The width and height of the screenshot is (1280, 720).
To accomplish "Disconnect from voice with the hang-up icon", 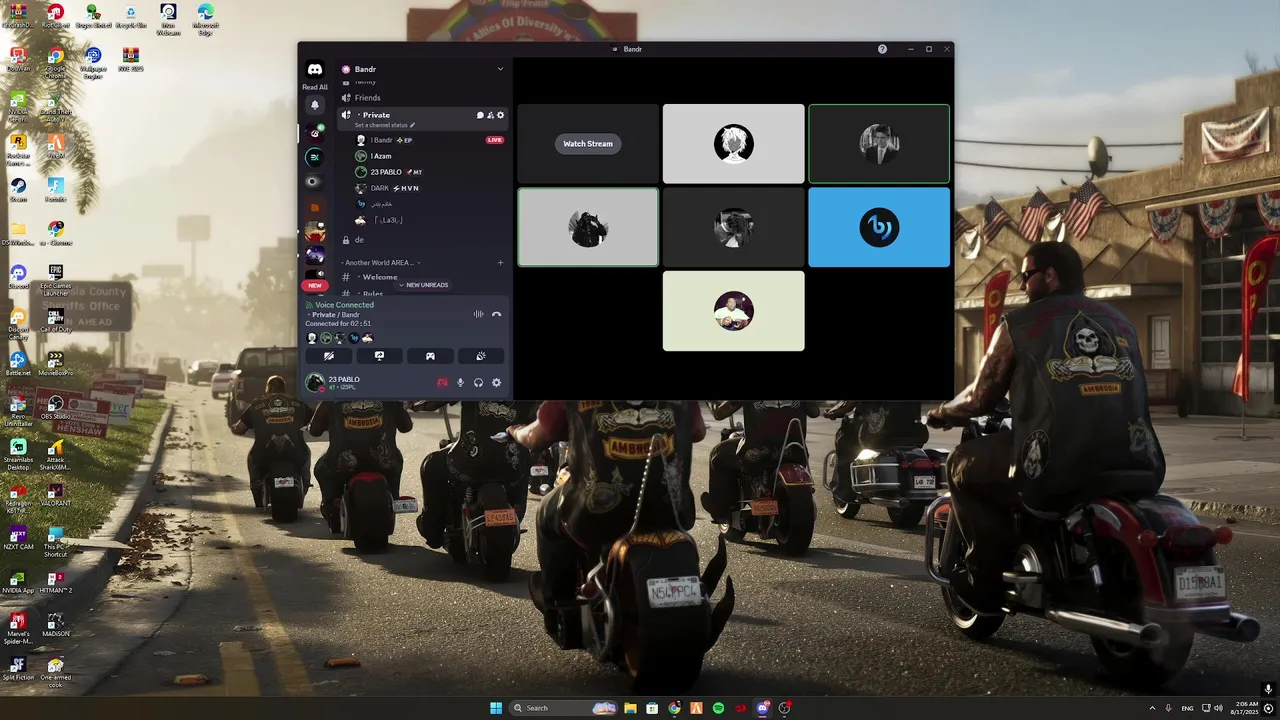I will (x=496, y=314).
